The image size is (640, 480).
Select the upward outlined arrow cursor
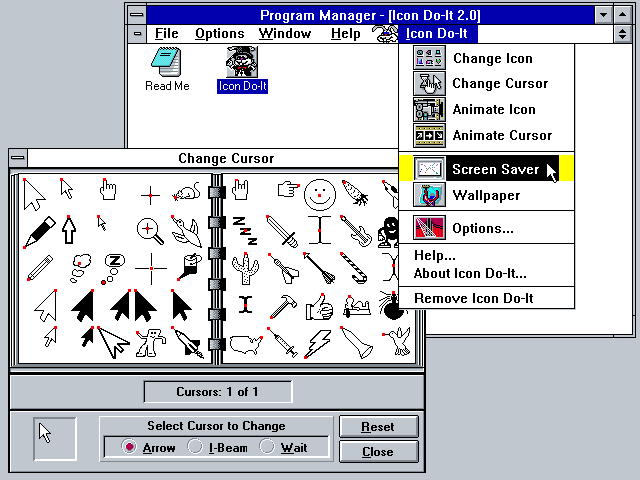click(x=69, y=230)
